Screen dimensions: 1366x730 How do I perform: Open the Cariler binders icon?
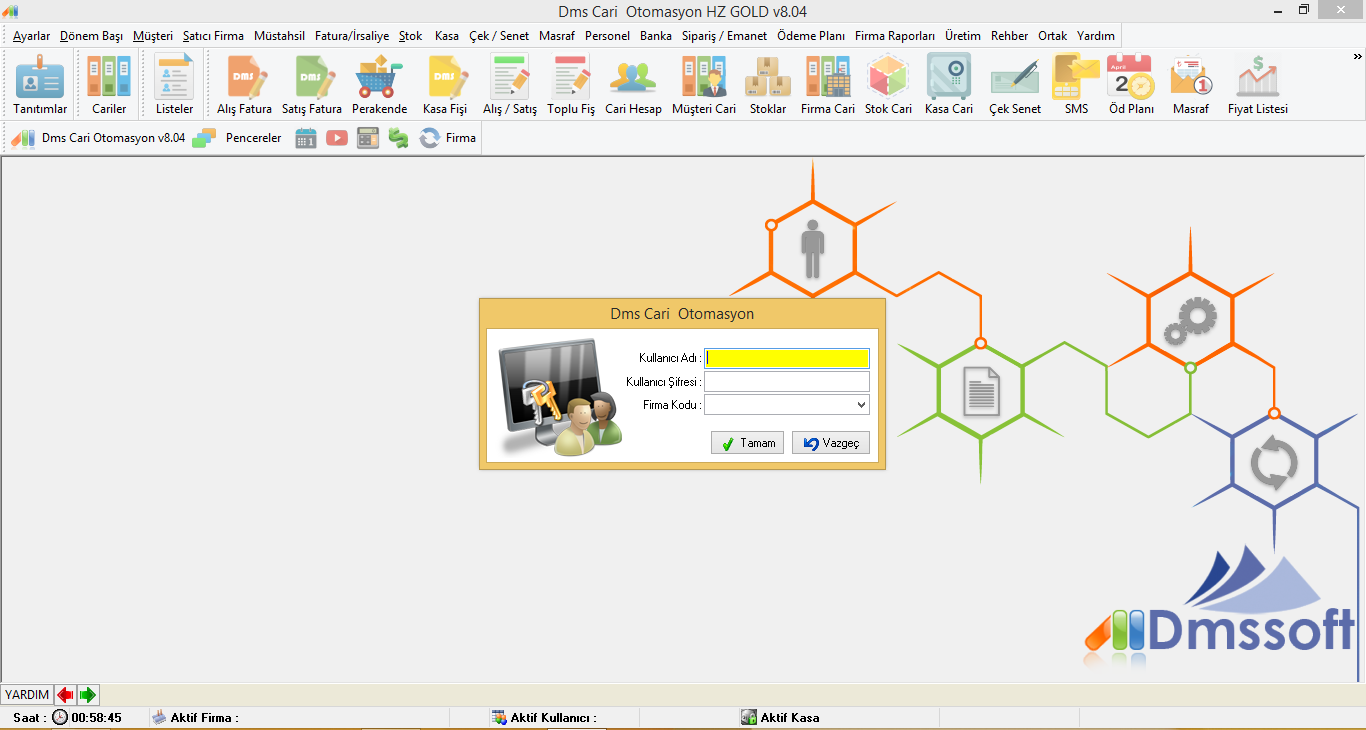point(109,85)
